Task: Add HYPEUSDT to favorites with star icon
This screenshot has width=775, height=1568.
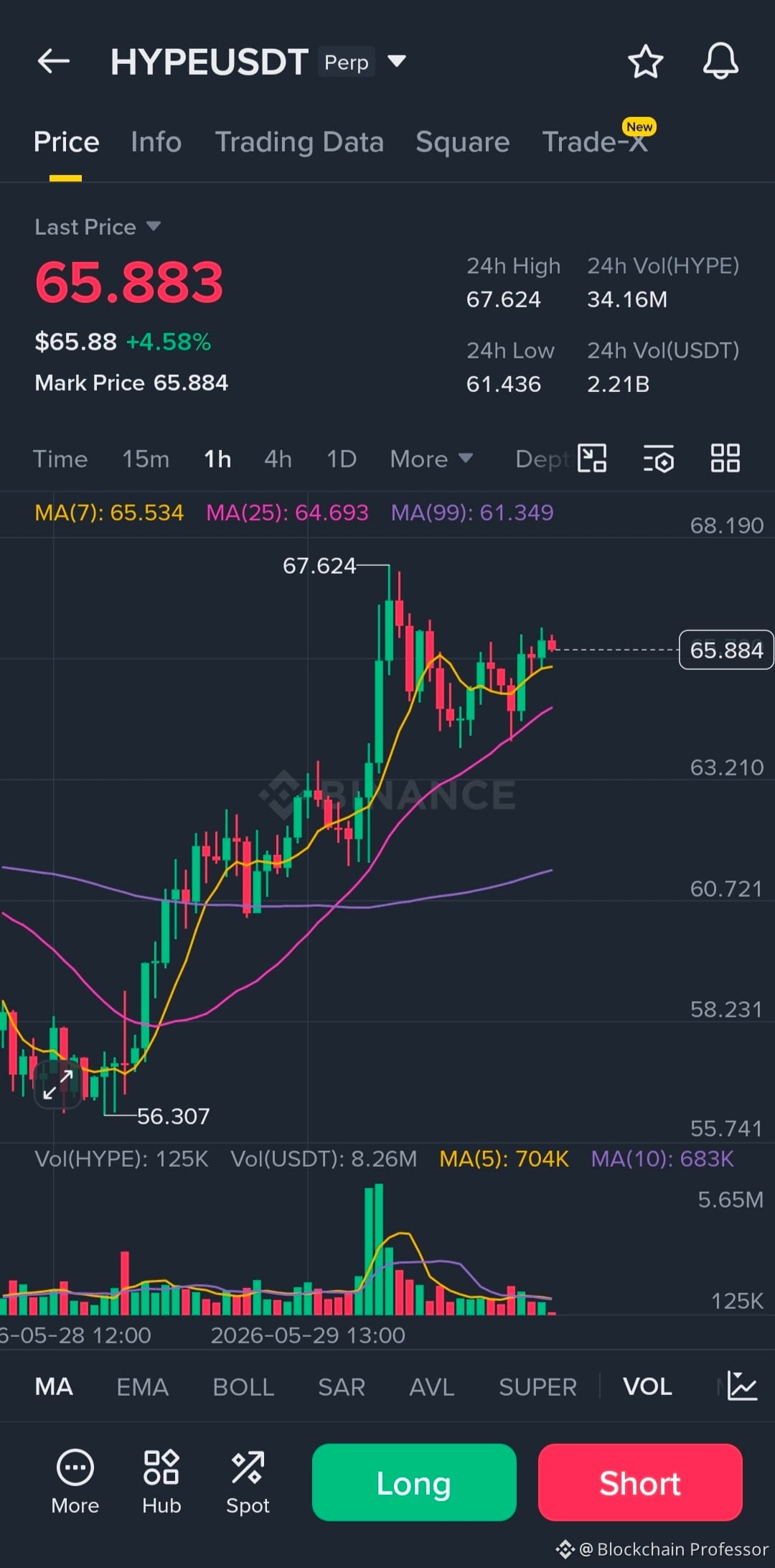Action: pyautogui.click(x=645, y=62)
